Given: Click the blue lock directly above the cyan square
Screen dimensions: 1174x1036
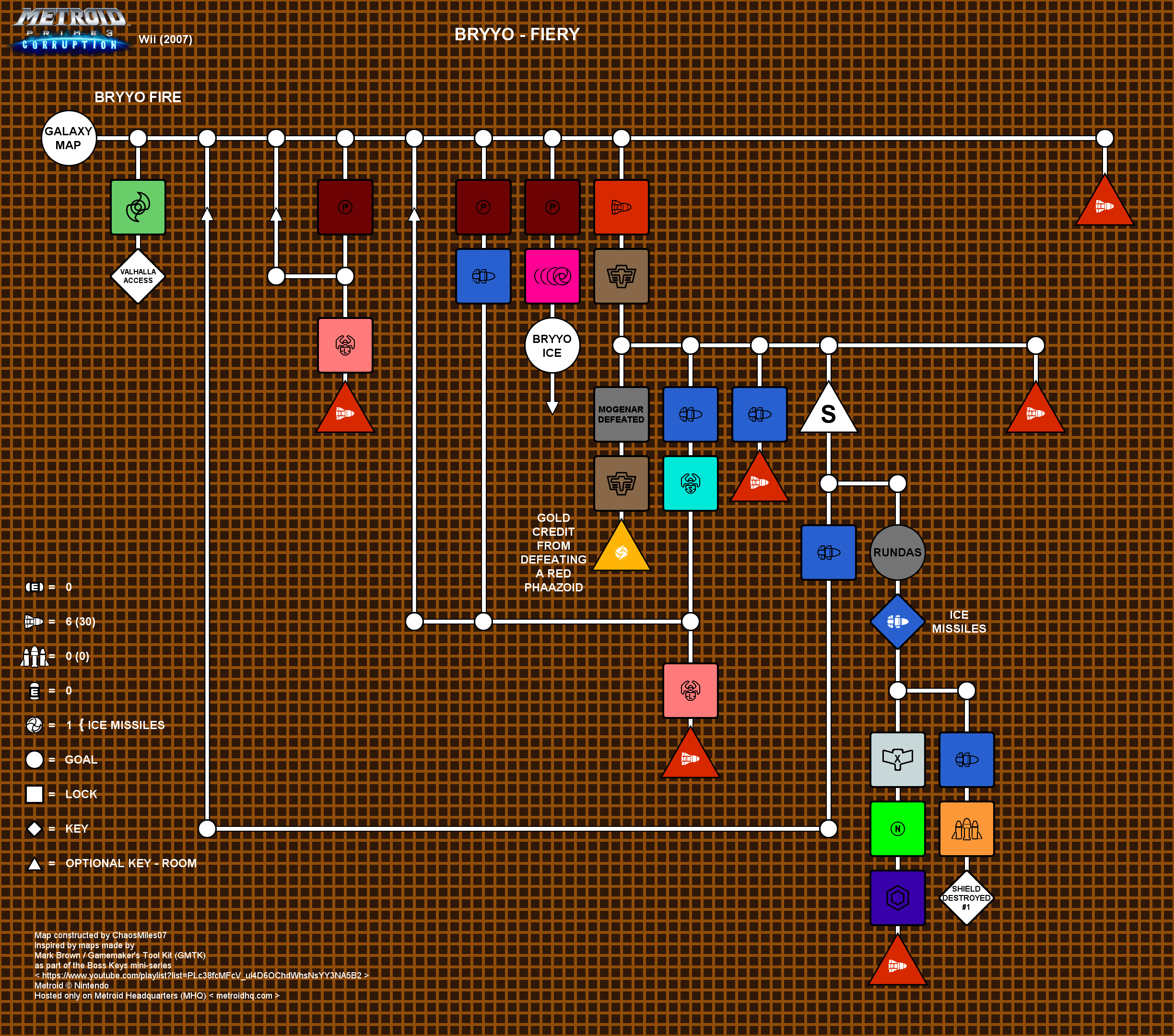Looking at the screenshot, I should 691,414.
